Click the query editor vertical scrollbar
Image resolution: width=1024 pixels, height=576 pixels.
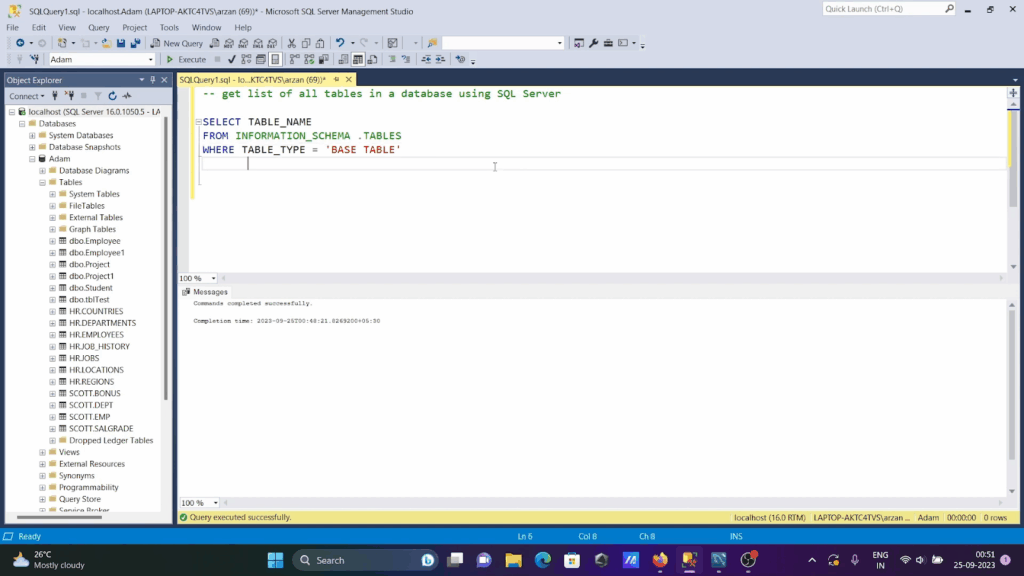point(1013,160)
